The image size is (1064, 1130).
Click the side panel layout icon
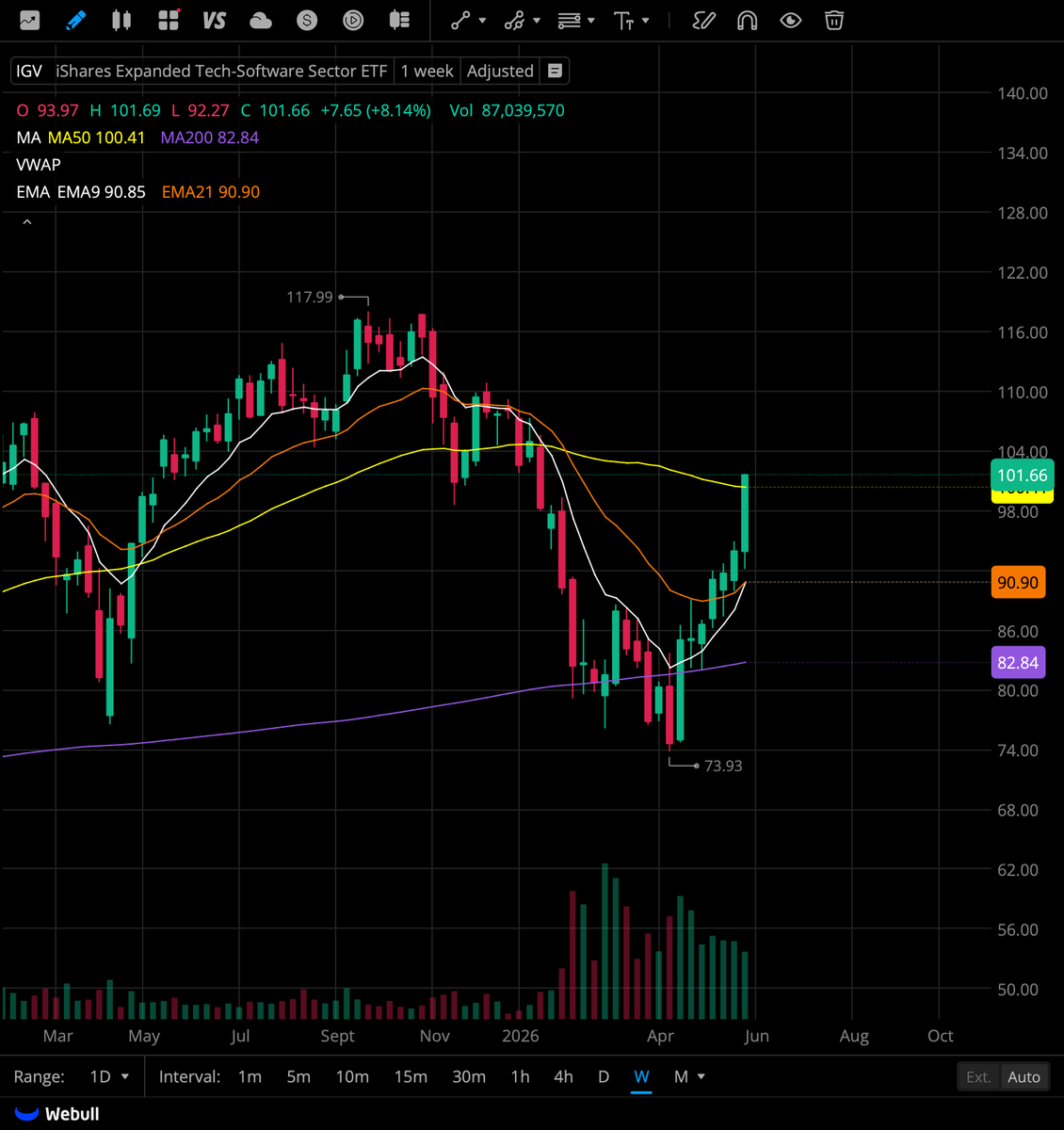(x=399, y=20)
